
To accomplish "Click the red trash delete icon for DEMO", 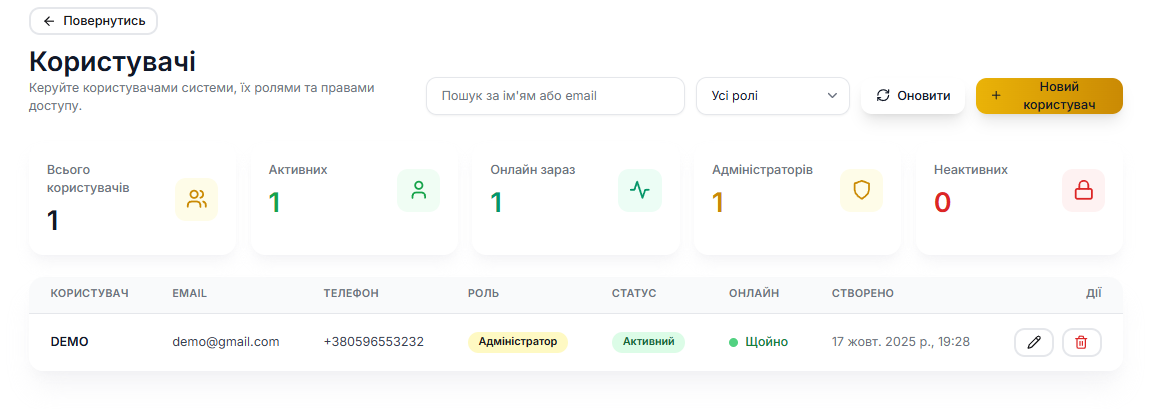I will pyautogui.click(x=1082, y=342).
